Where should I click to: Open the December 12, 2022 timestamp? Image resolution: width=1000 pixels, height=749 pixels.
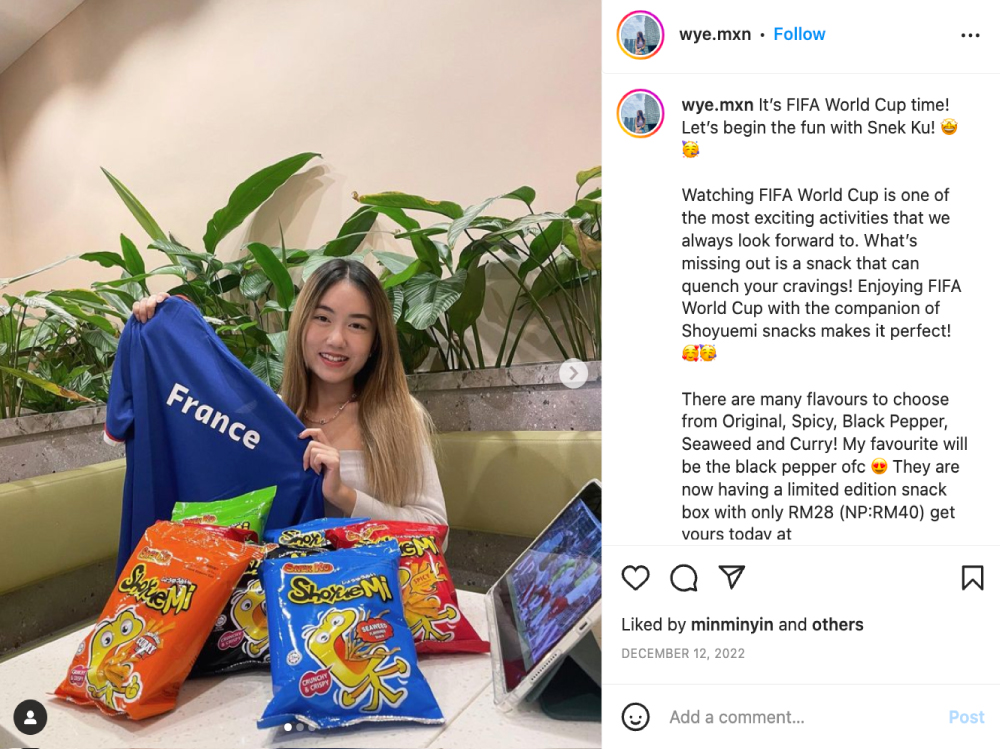point(683,653)
